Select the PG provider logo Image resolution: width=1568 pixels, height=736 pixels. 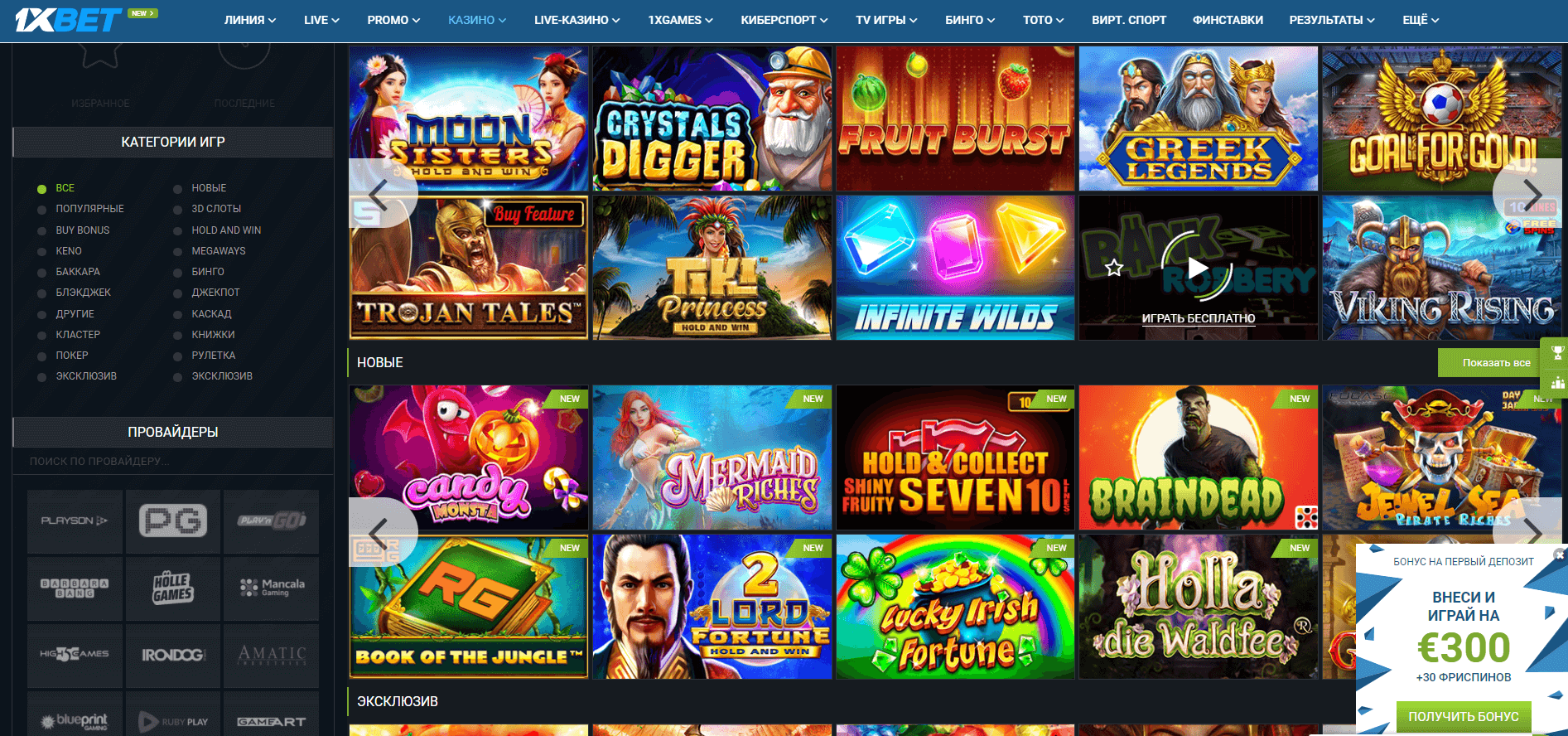point(173,521)
